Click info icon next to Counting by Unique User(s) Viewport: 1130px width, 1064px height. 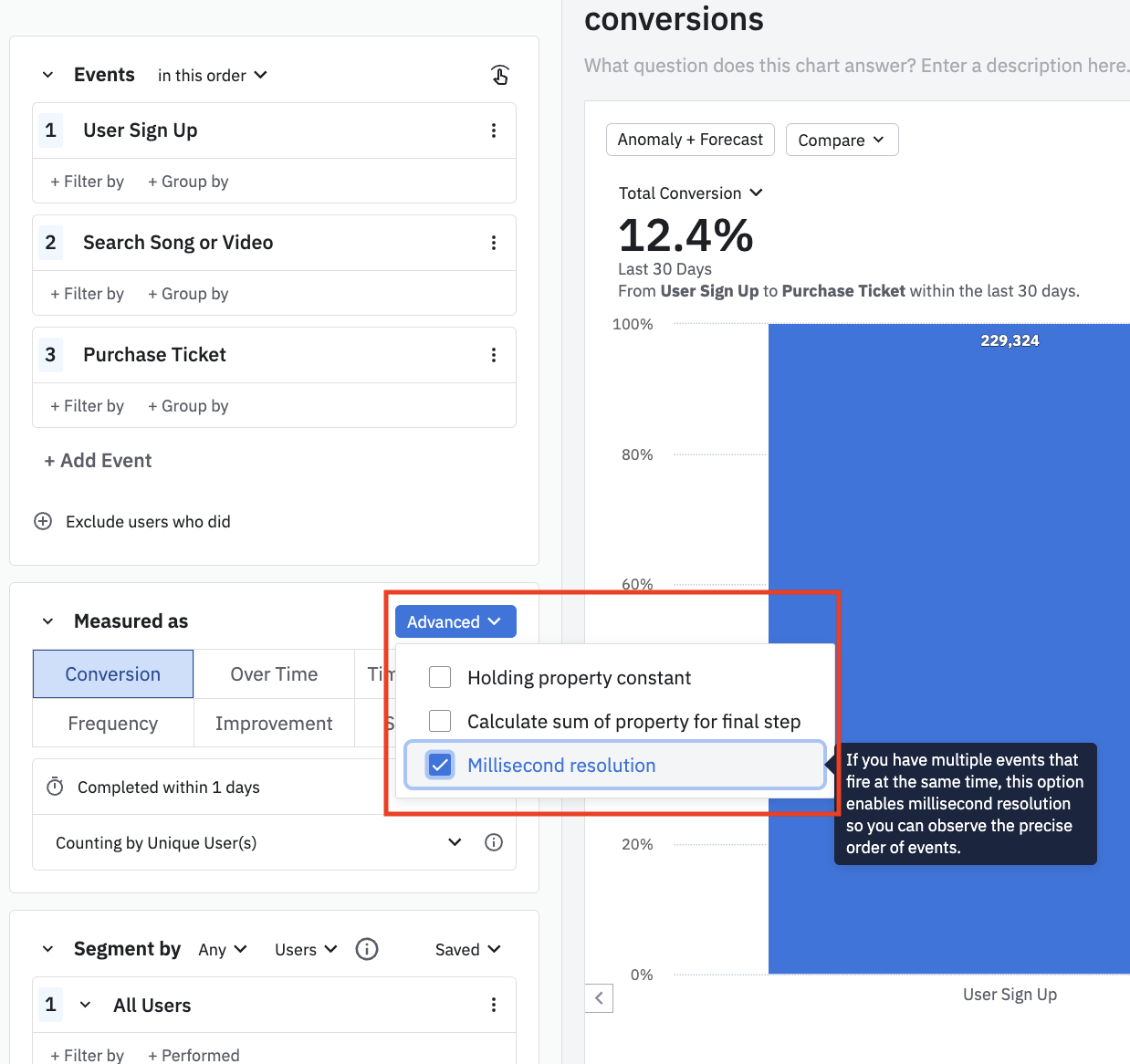(x=494, y=842)
